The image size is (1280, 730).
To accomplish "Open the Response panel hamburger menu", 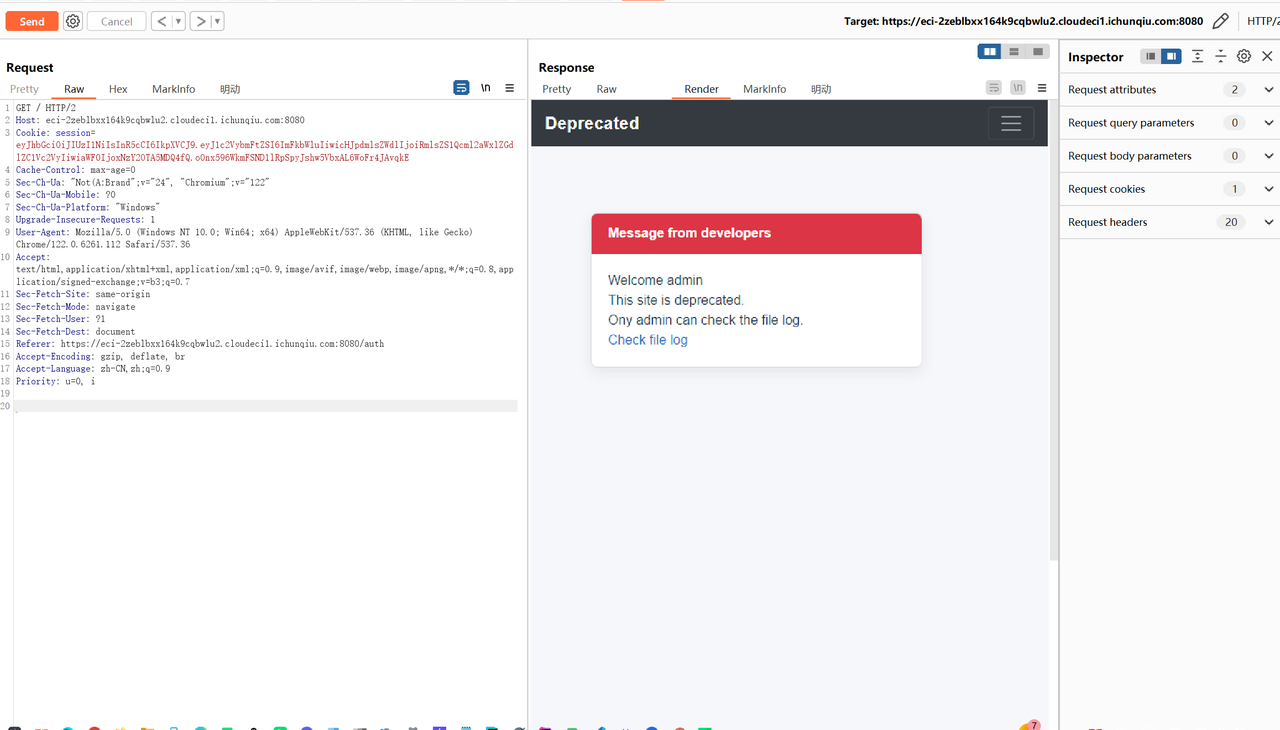I will coord(1042,88).
